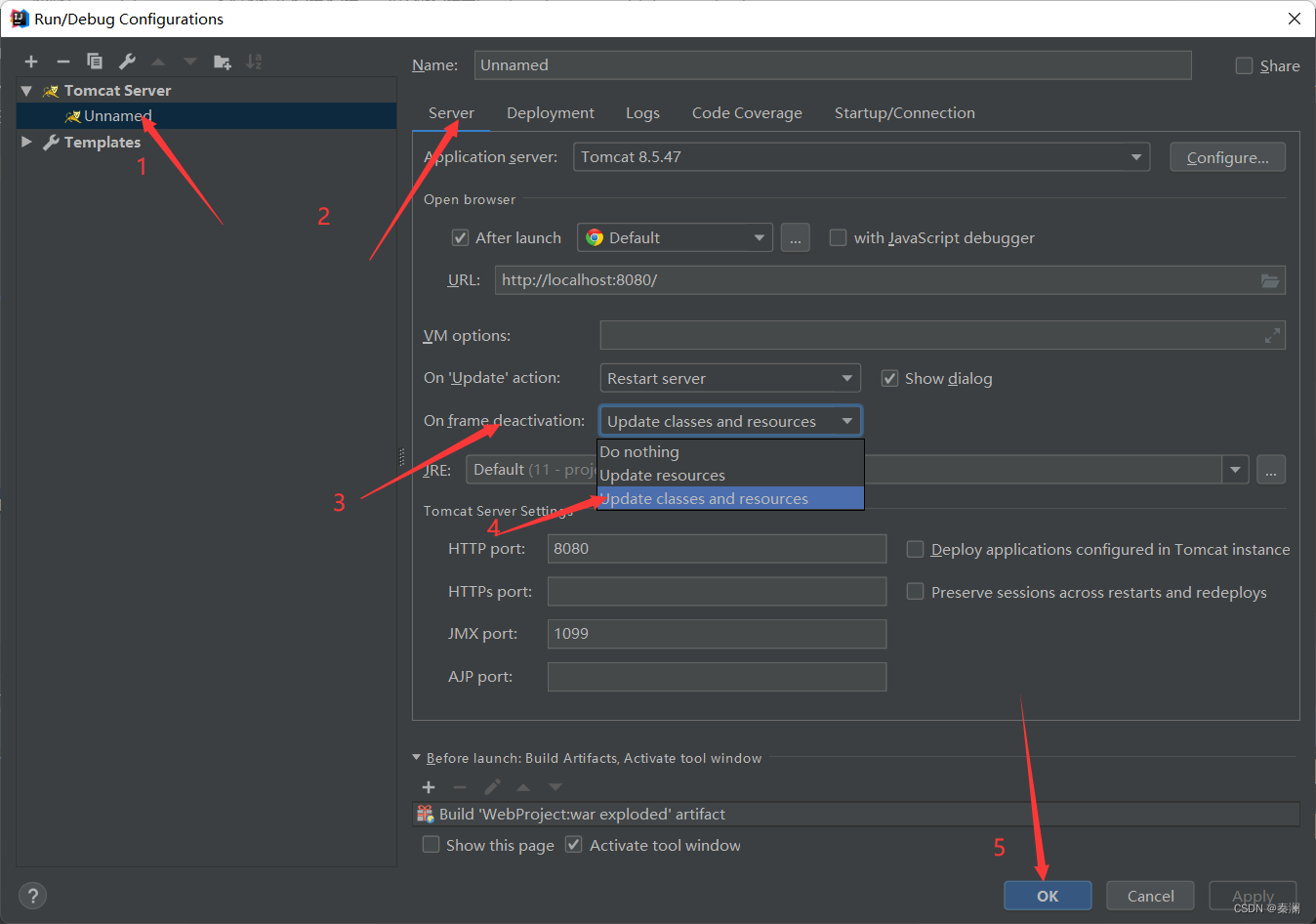Collapse the Tomcat Server tree node
Image resolution: width=1316 pixels, height=924 pixels.
[26, 91]
